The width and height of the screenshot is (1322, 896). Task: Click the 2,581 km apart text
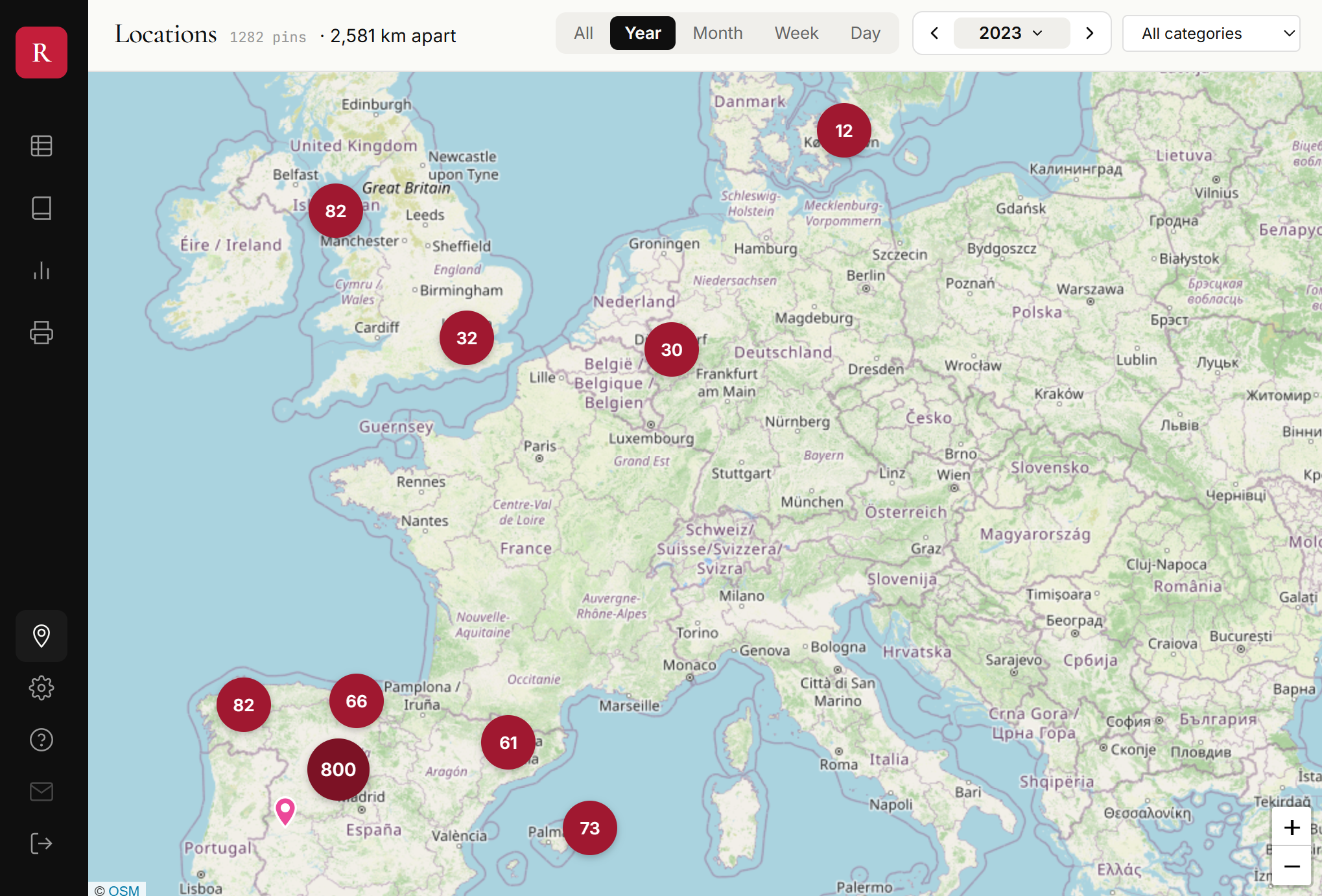point(393,36)
